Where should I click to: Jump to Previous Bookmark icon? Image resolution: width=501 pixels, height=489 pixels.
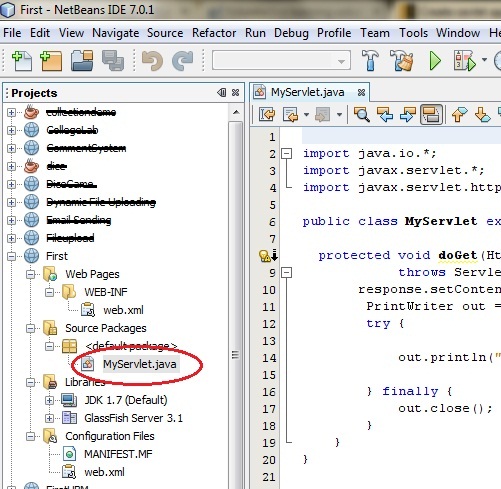(x=459, y=115)
